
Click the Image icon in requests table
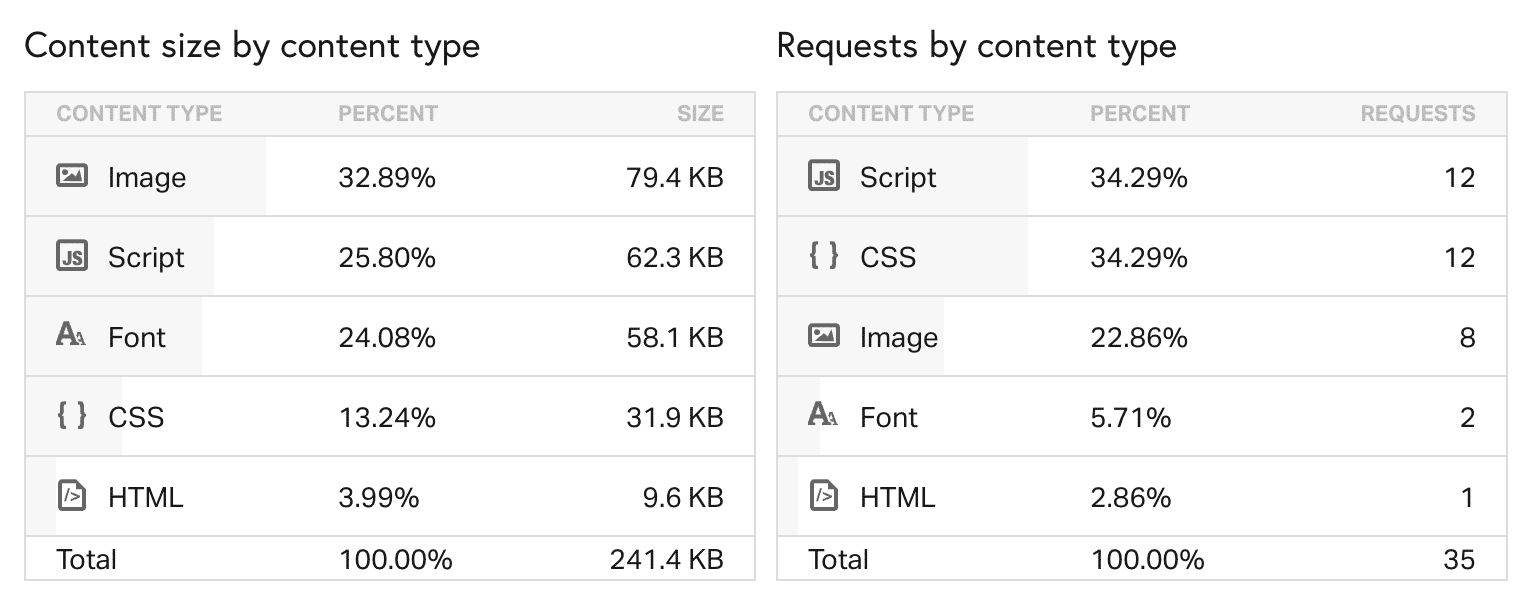click(823, 336)
